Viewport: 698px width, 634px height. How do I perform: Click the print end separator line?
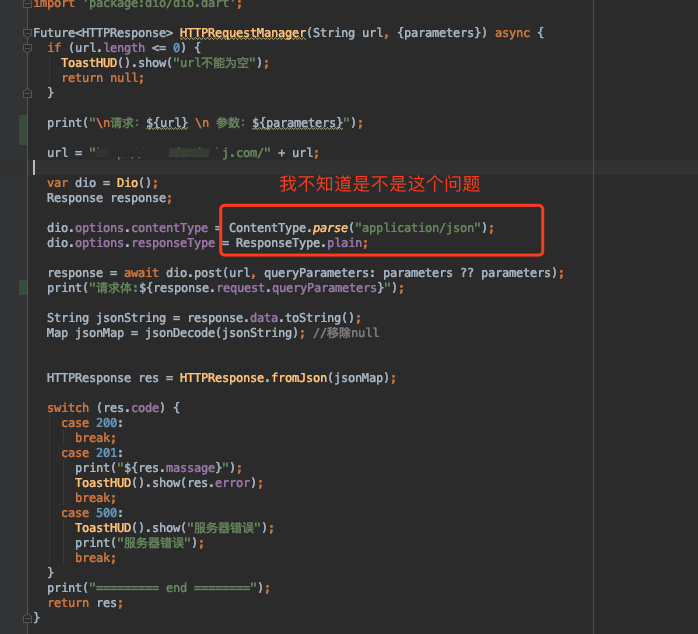[x=158, y=588]
